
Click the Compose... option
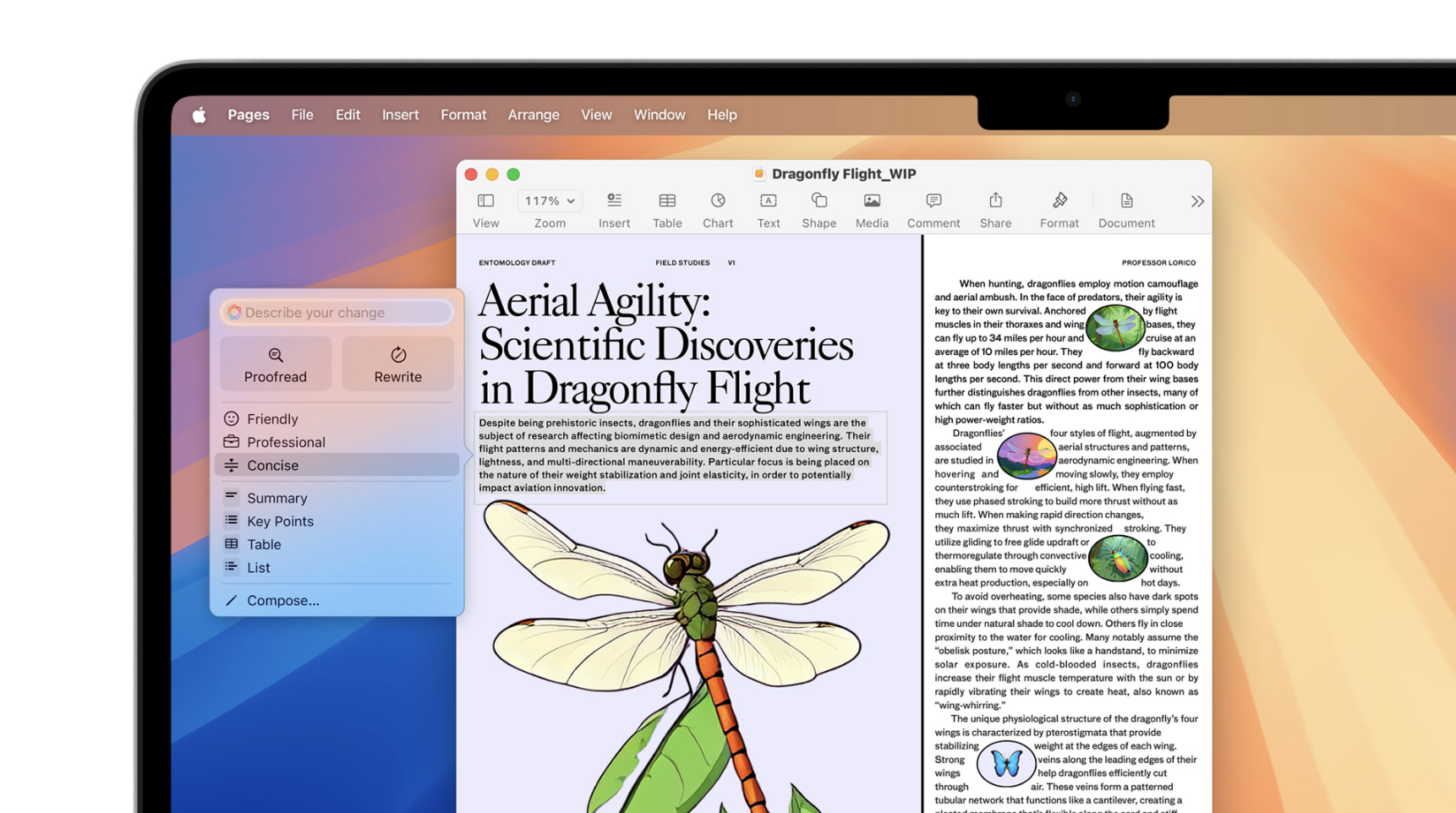point(337,601)
